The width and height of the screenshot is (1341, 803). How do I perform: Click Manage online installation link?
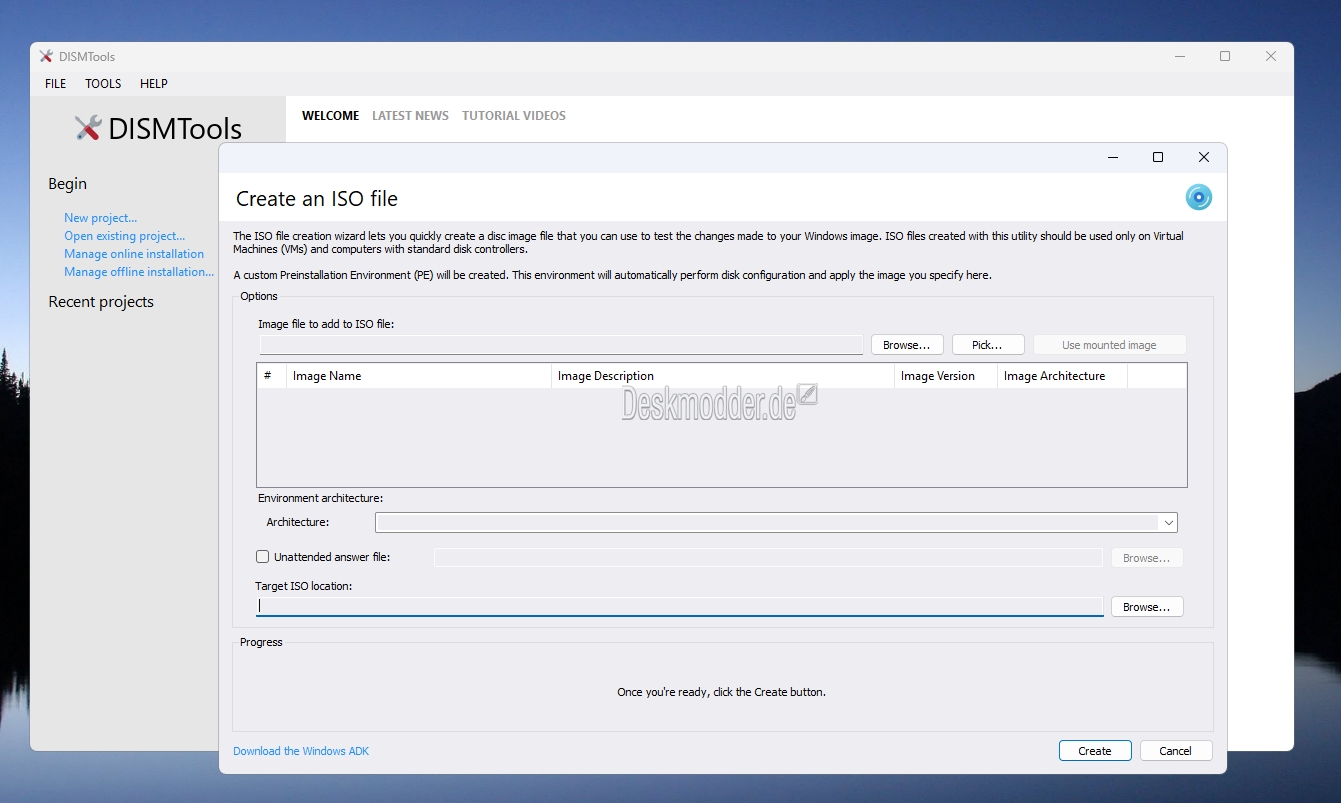point(134,254)
